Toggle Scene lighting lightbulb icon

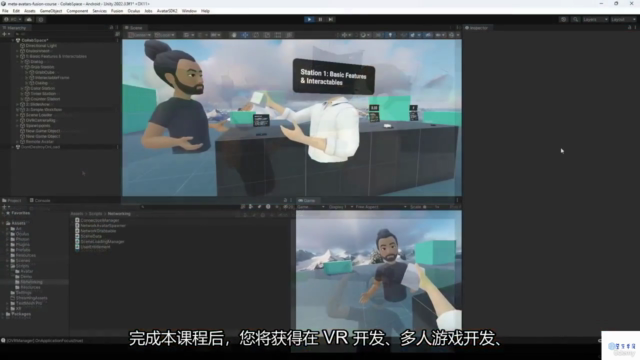pos(390,35)
